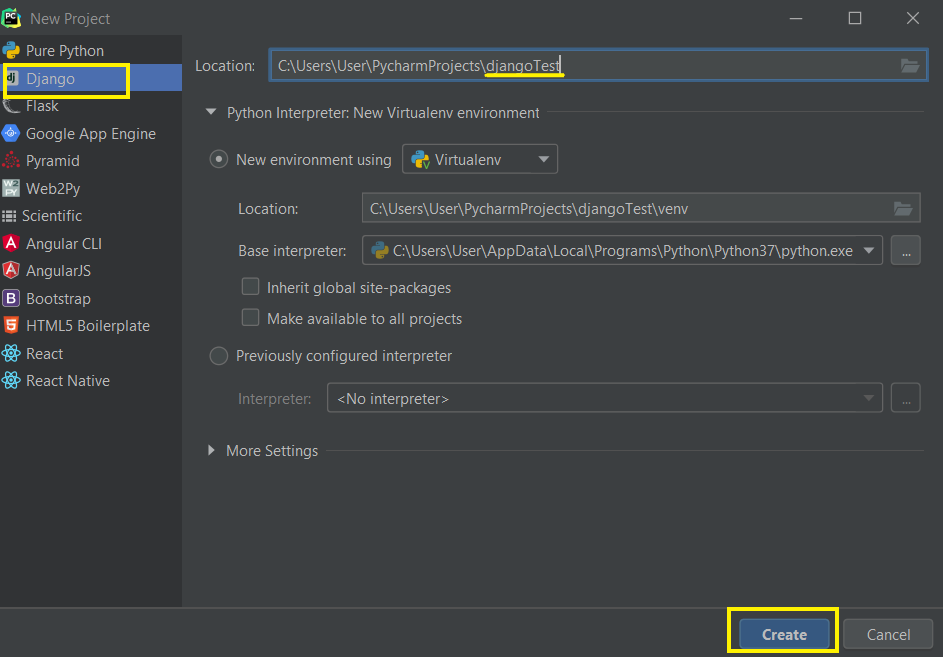Choose Pure Python project type

pyautogui.click(x=65, y=51)
